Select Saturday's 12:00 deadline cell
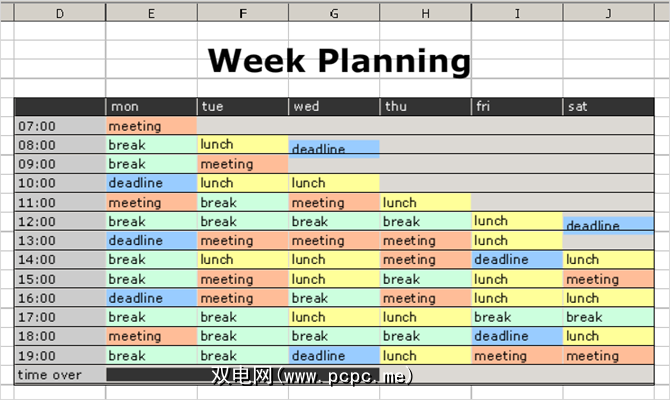This screenshot has width=670, height=400. 609,226
